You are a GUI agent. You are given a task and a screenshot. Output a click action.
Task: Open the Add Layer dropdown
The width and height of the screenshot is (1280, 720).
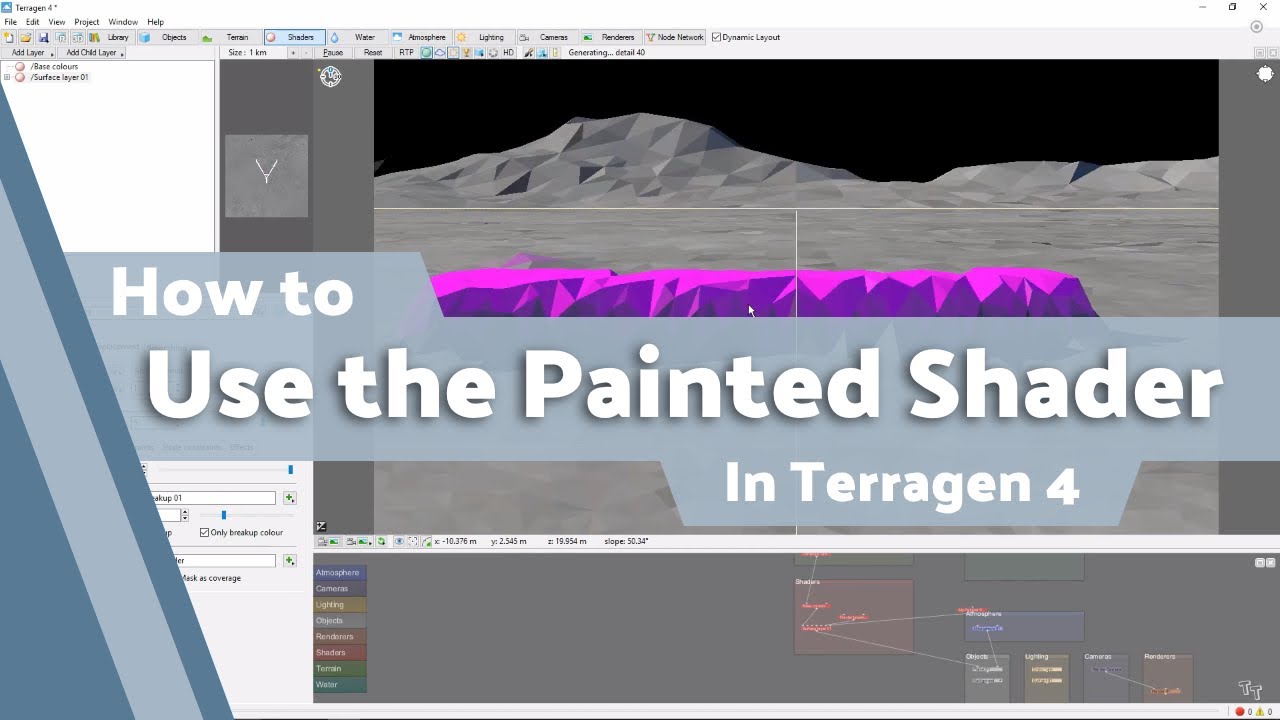tap(30, 52)
